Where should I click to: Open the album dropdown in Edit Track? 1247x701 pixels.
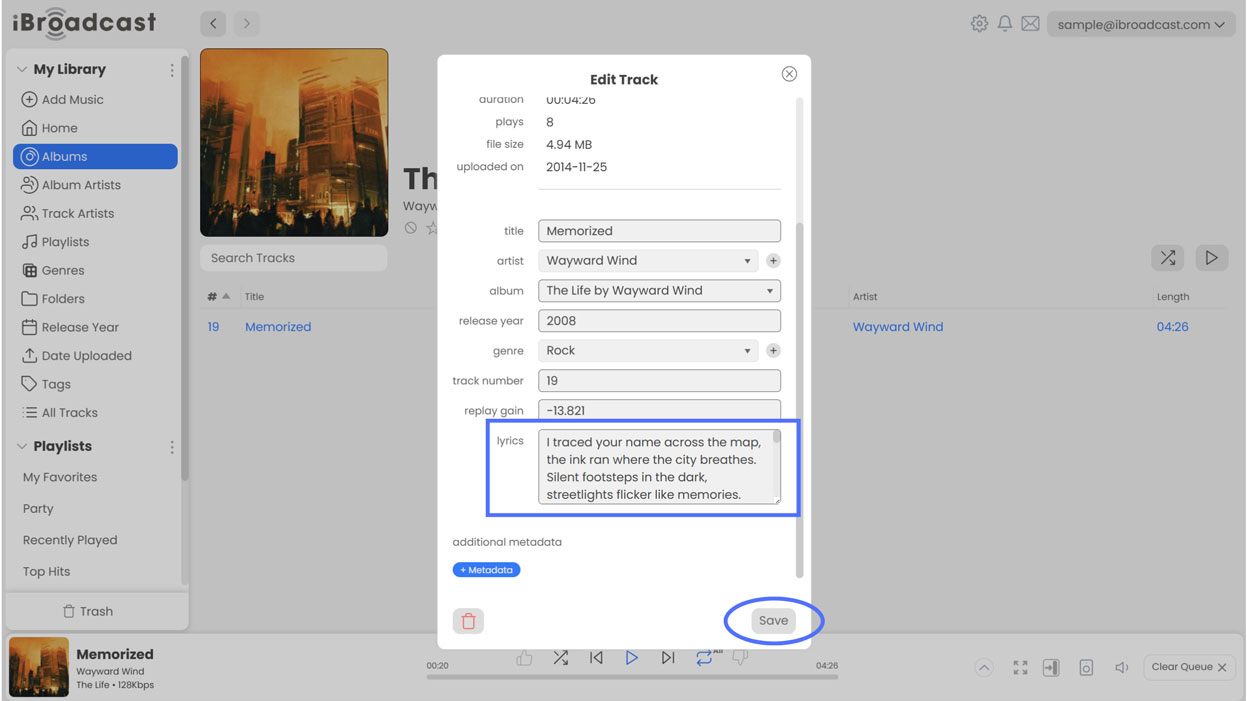pyautogui.click(x=659, y=291)
